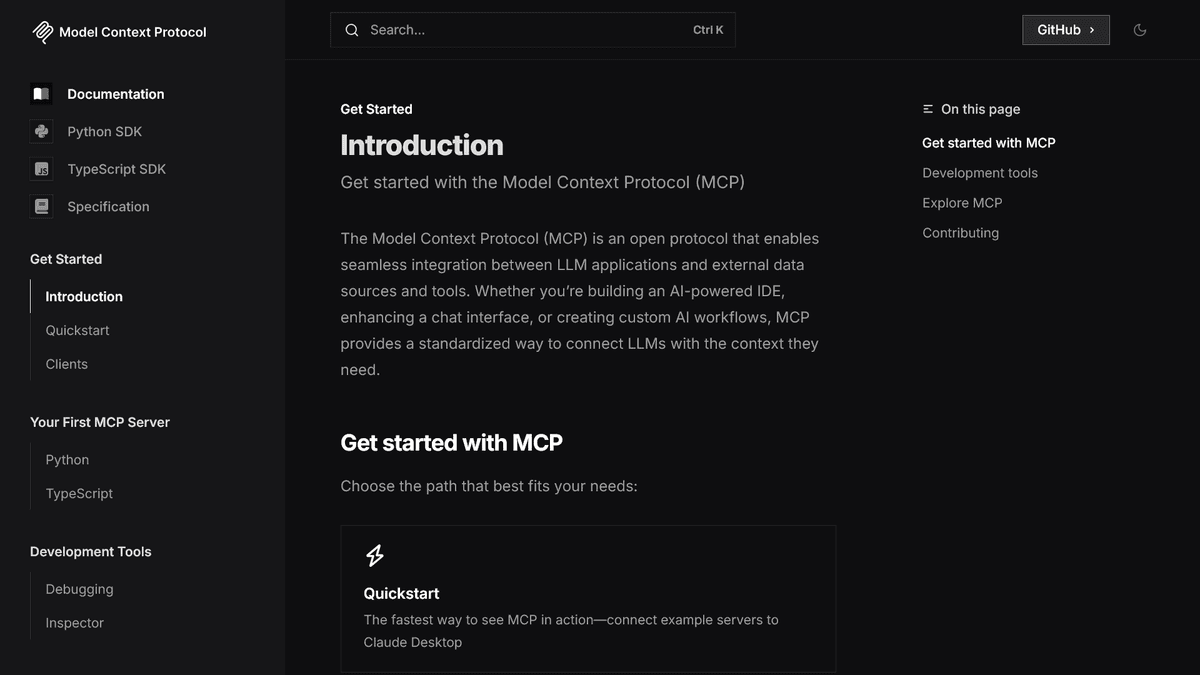Select the Inspector sidebar item

[74, 623]
